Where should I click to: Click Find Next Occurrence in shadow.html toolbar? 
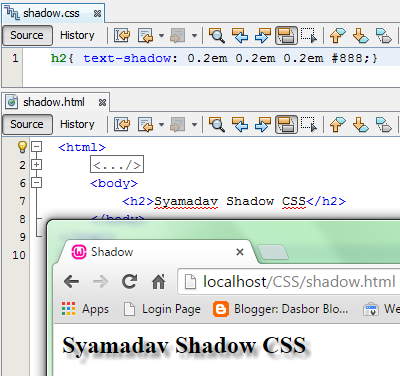(263, 124)
